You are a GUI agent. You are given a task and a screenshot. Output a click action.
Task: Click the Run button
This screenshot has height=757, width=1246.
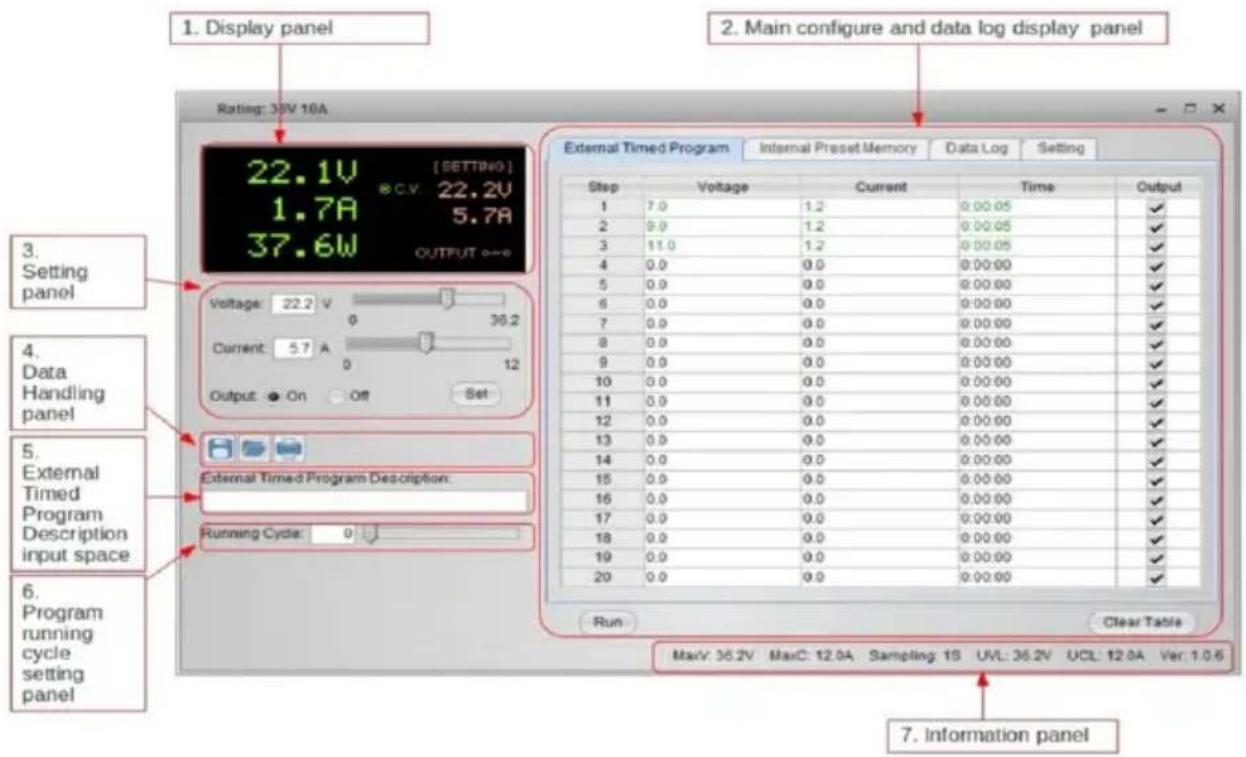[608, 622]
